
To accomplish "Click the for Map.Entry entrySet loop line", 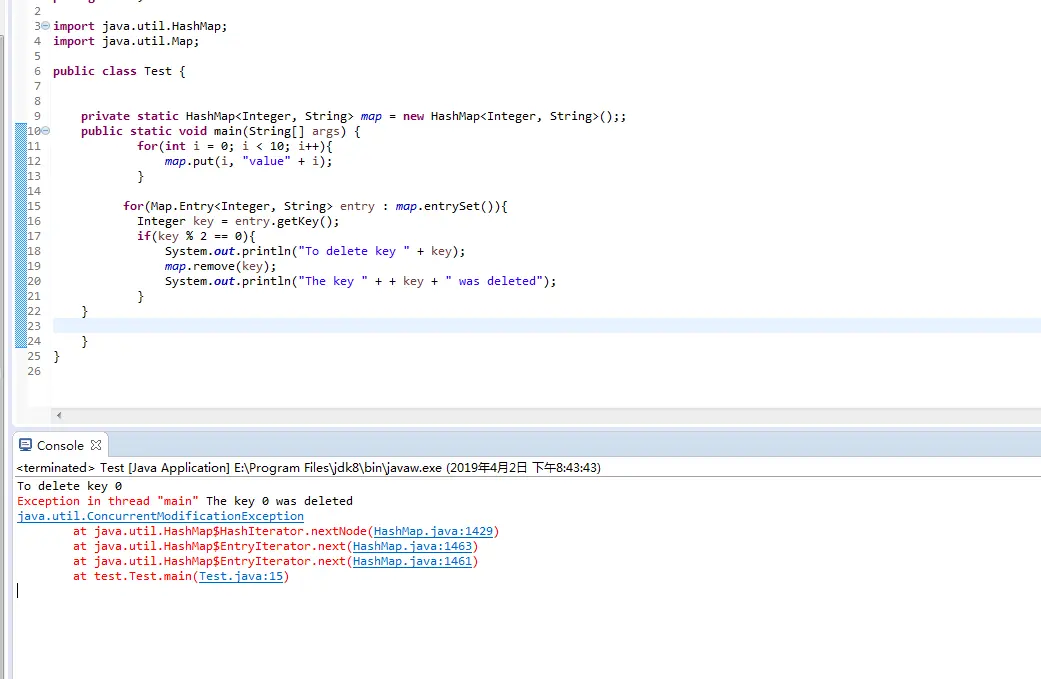I will (315, 206).
